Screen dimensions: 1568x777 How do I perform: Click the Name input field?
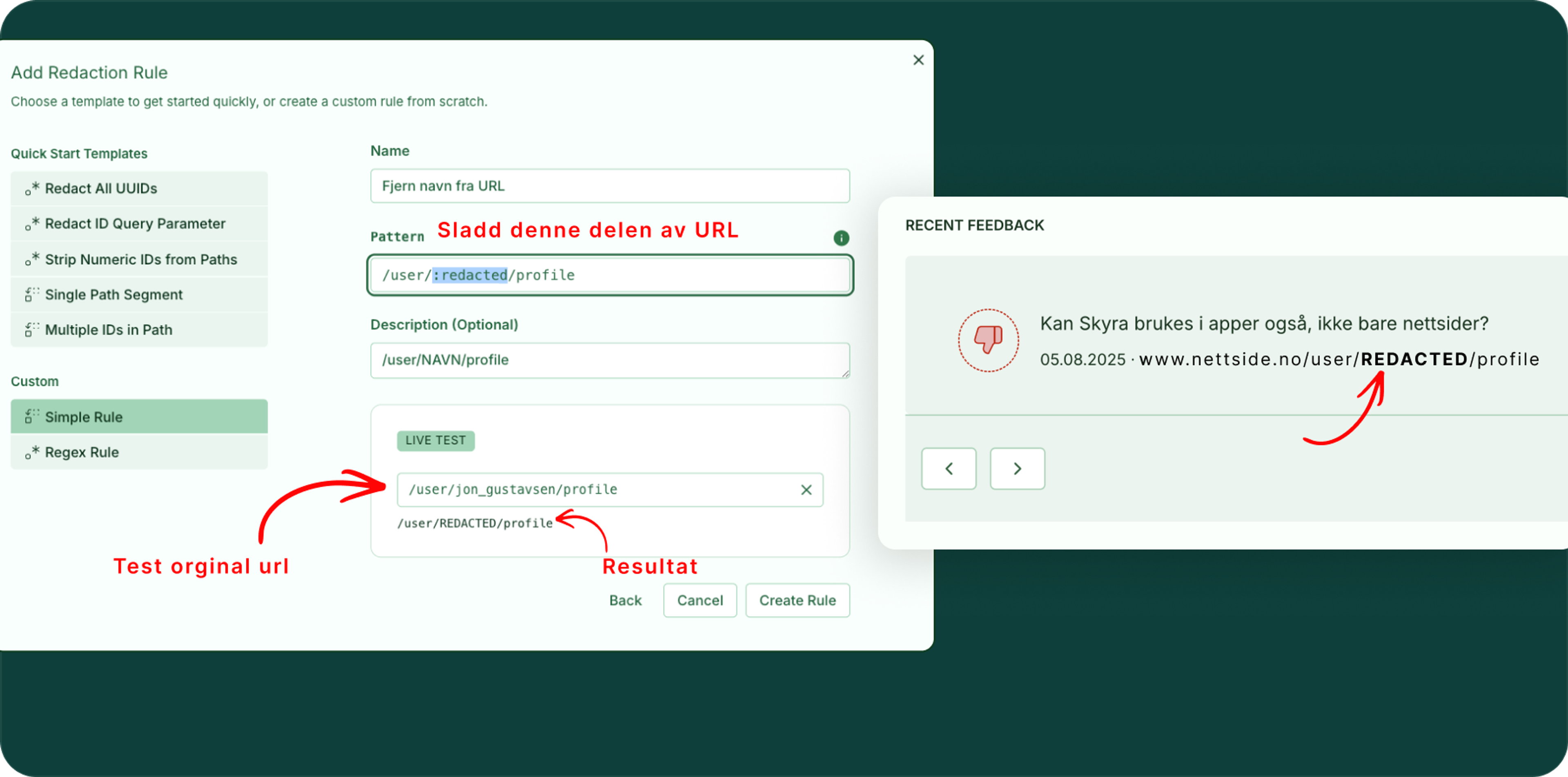coord(610,186)
